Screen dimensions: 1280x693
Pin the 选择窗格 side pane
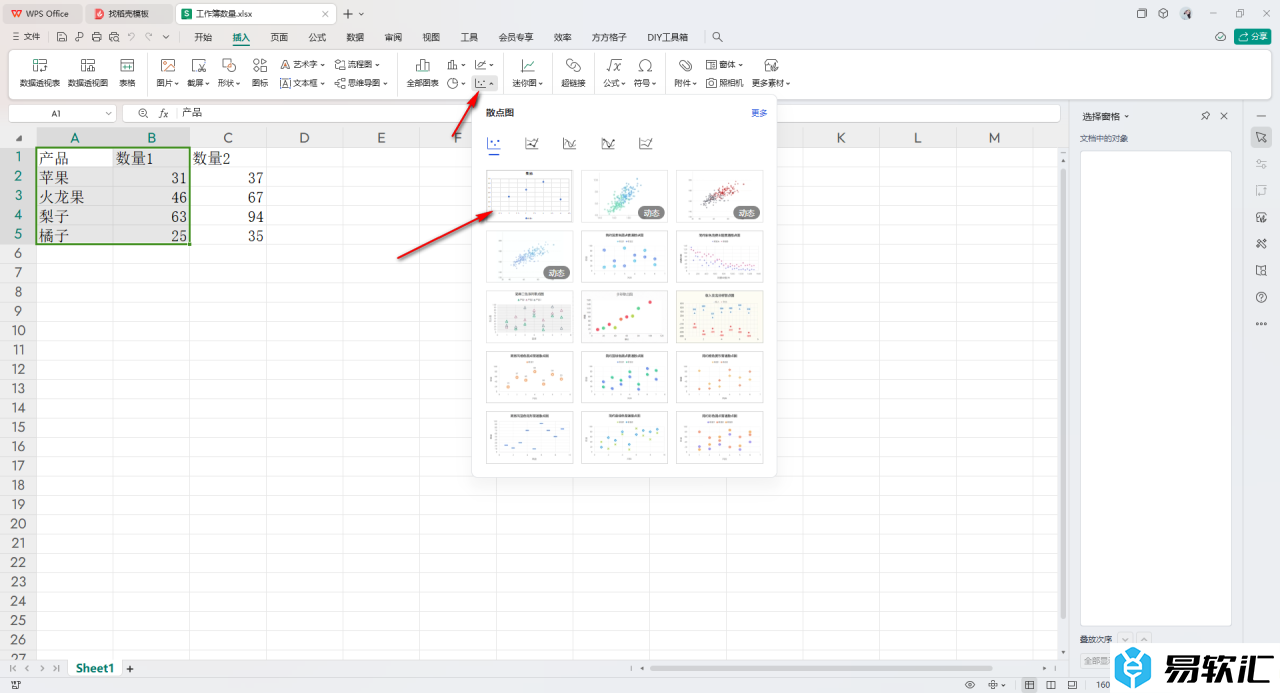1206,116
